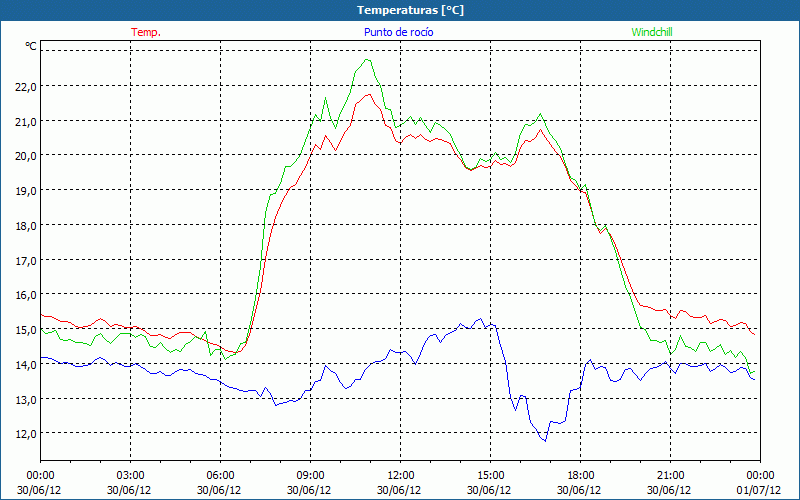
Task: Click the 21,0 y-axis value
Action: 26,122
